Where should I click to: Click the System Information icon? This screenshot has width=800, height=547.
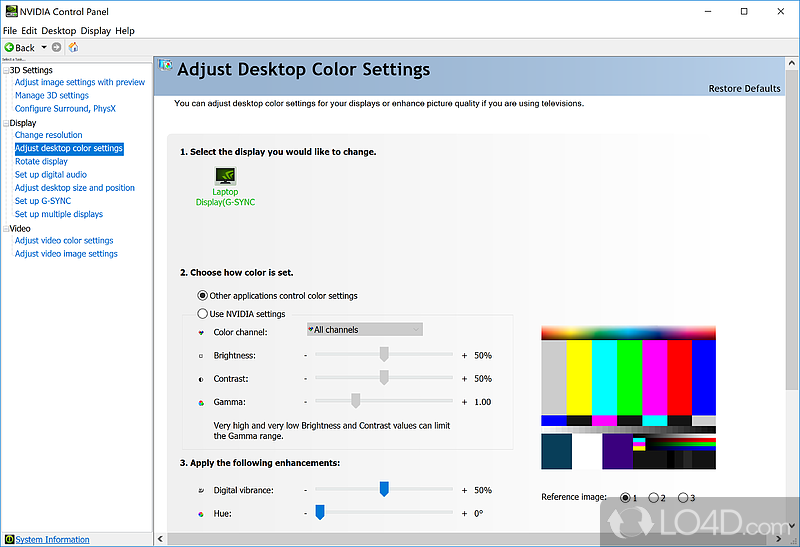click(9, 539)
